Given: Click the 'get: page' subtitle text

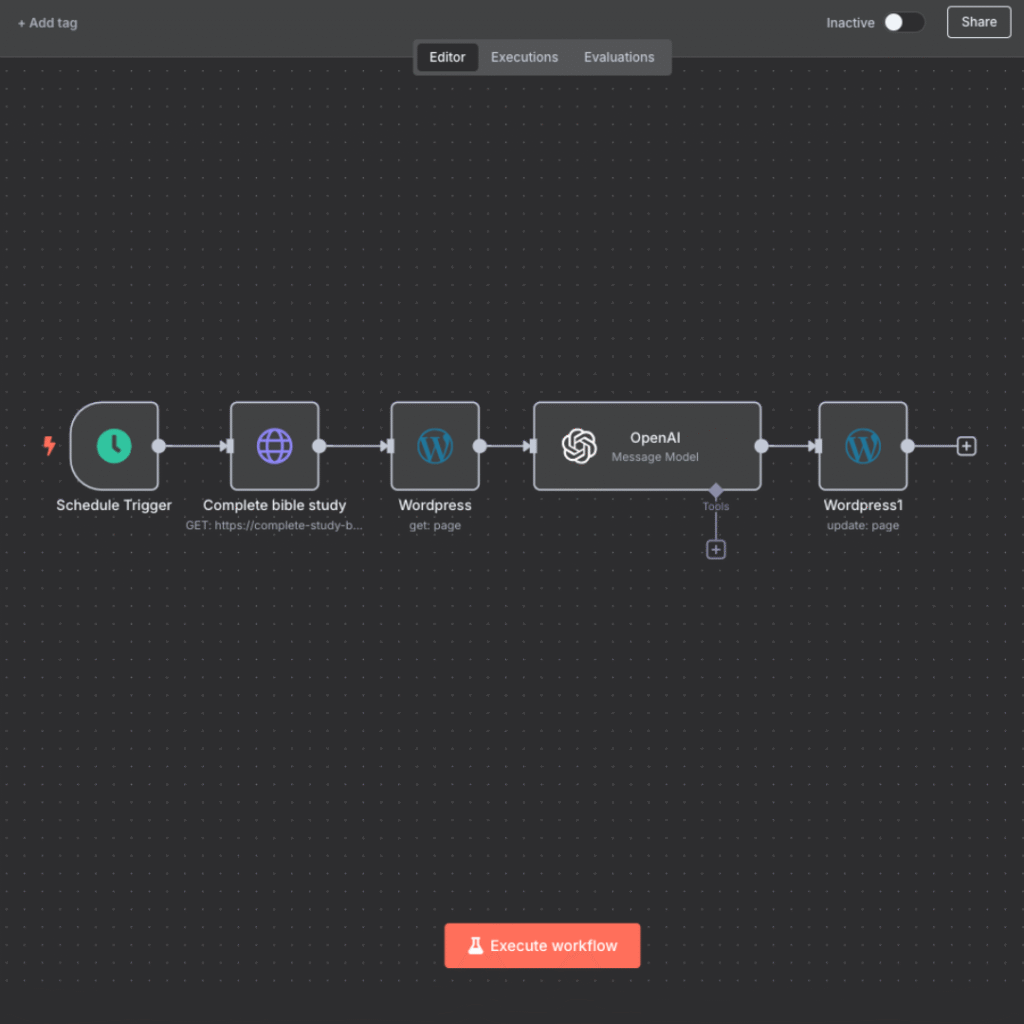Looking at the screenshot, I should coord(435,526).
